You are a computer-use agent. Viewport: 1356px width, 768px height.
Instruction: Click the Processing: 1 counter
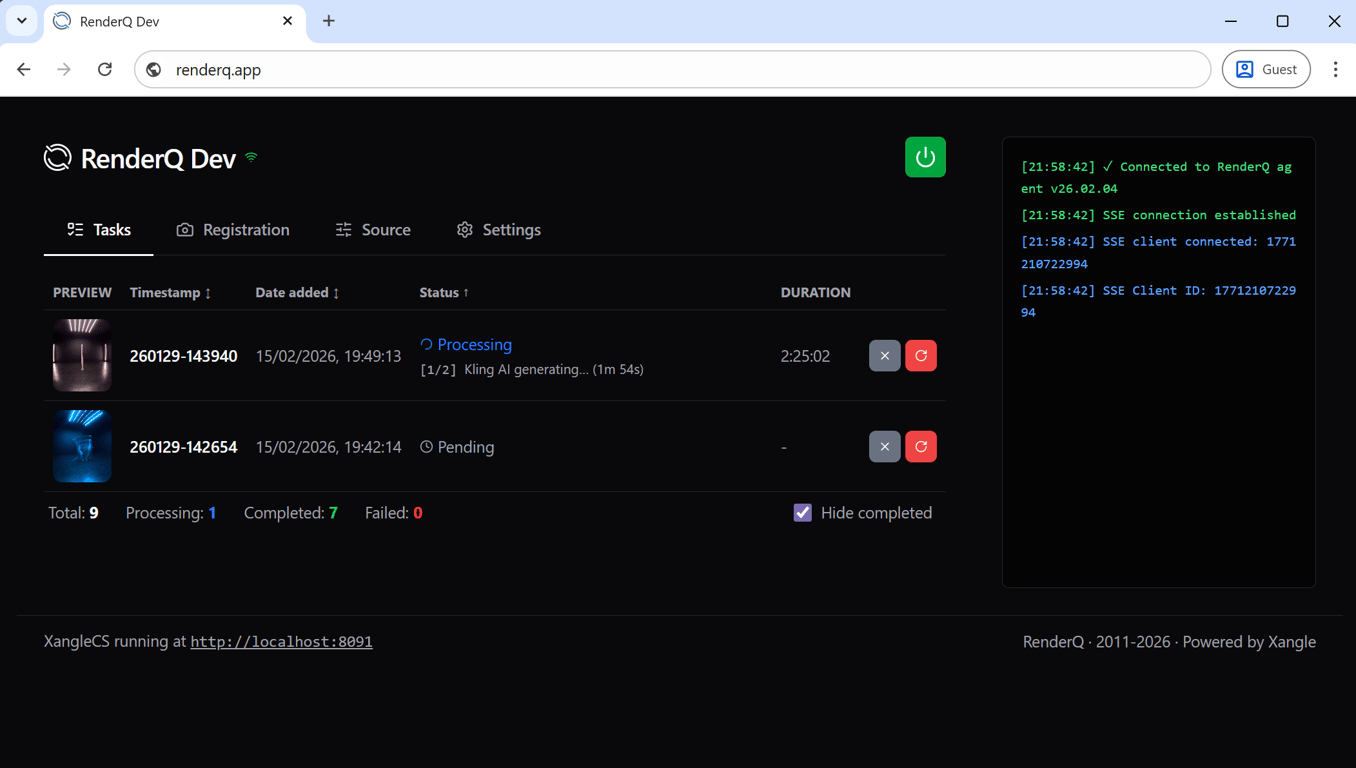point(171,513)
